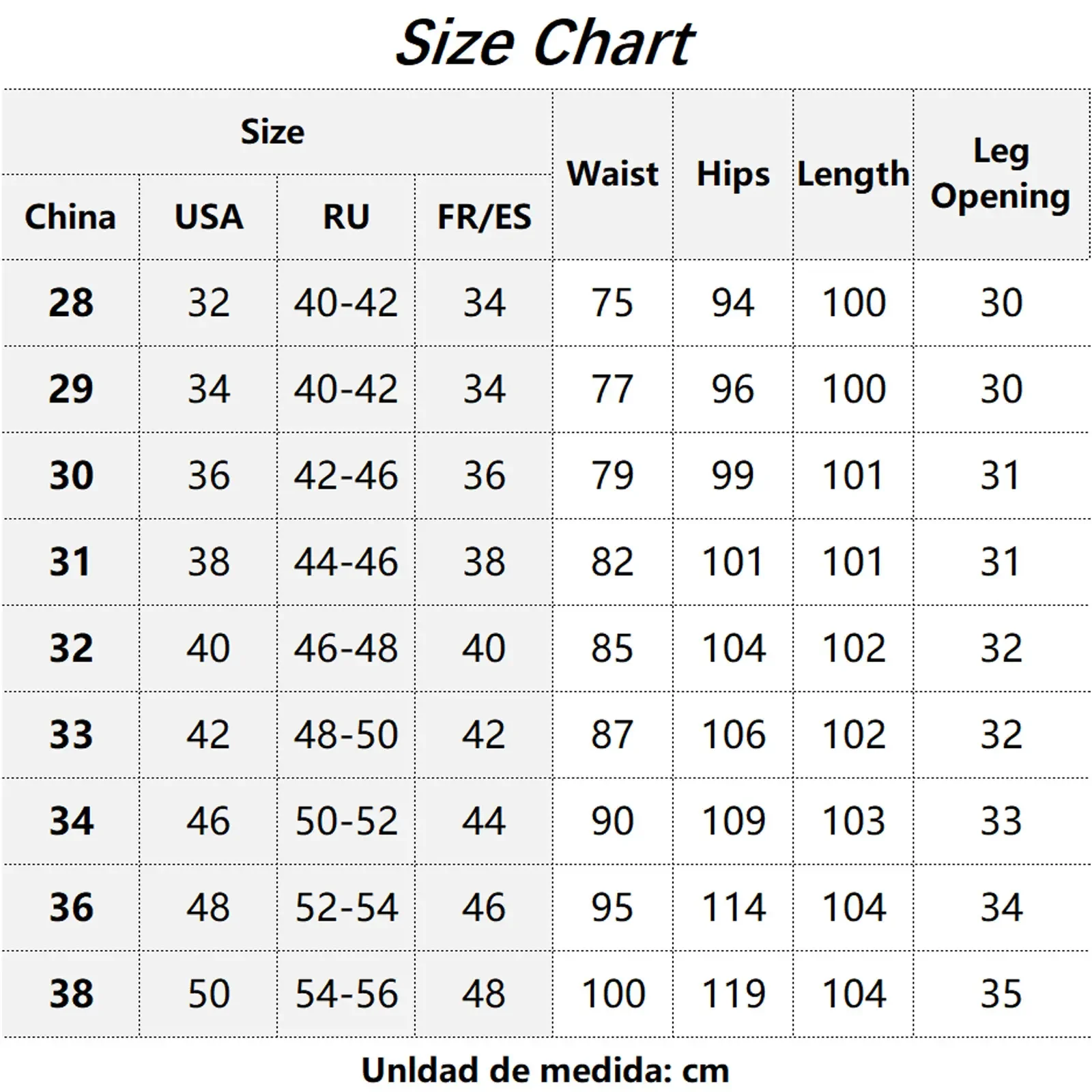Click the Unidad de medida footnote
Screen dimensions: 1092x1092
click(x=545, y=1069)
